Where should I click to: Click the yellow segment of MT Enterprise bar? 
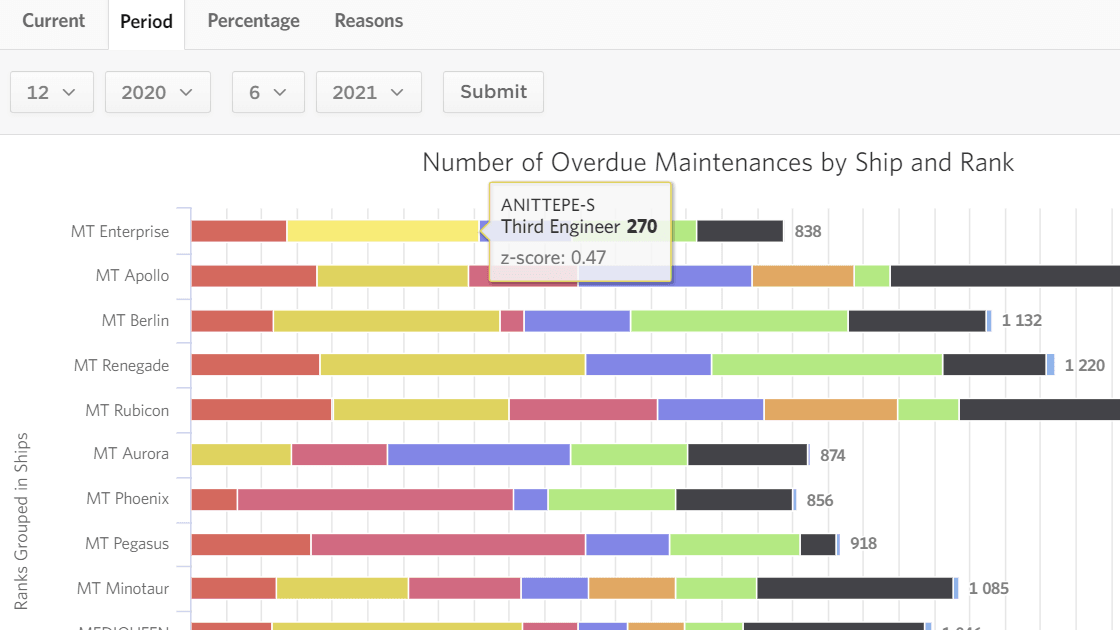point(382,231)
